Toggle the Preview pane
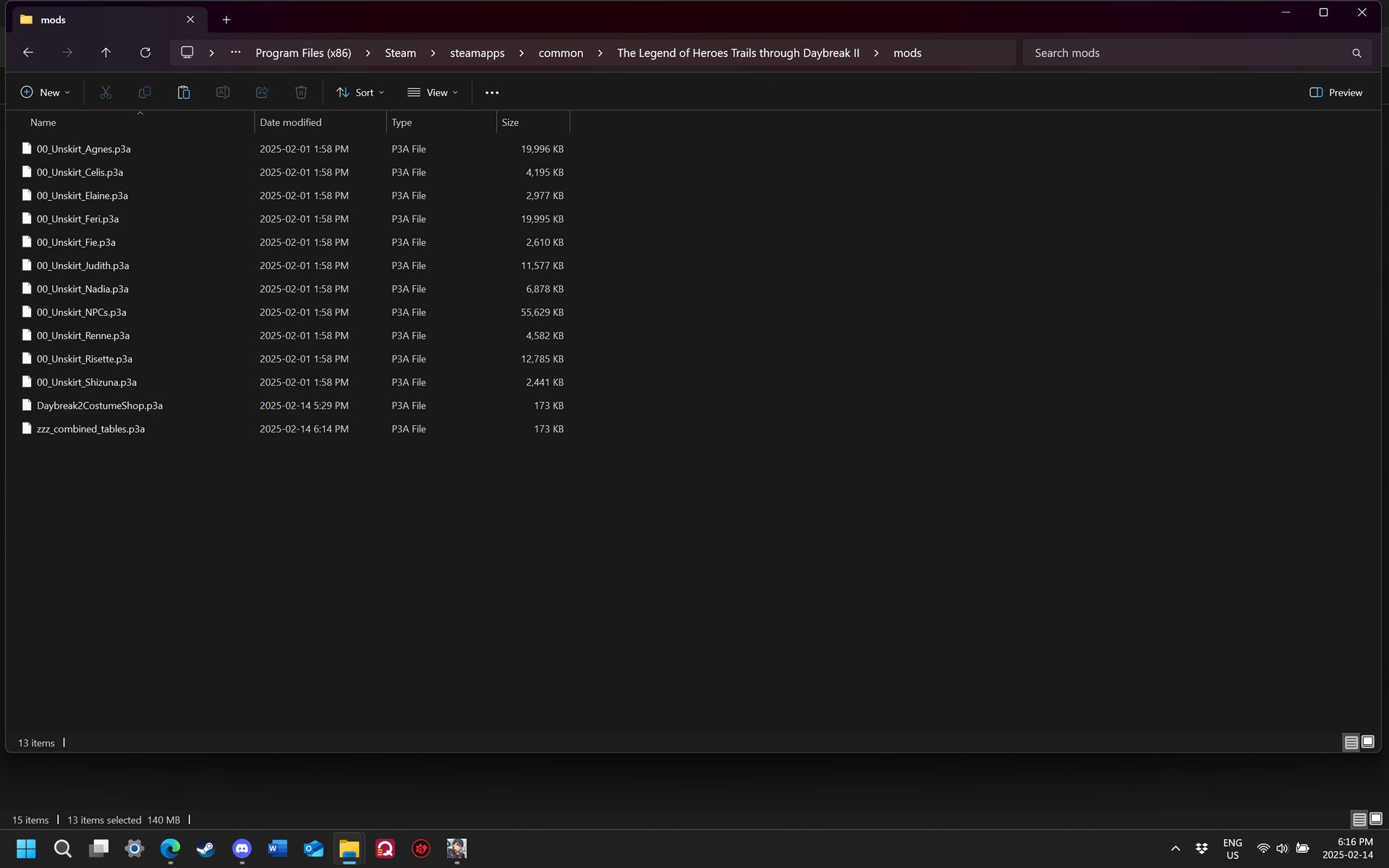This screenshot has width=1389, height=868. tap(1336, 93)
